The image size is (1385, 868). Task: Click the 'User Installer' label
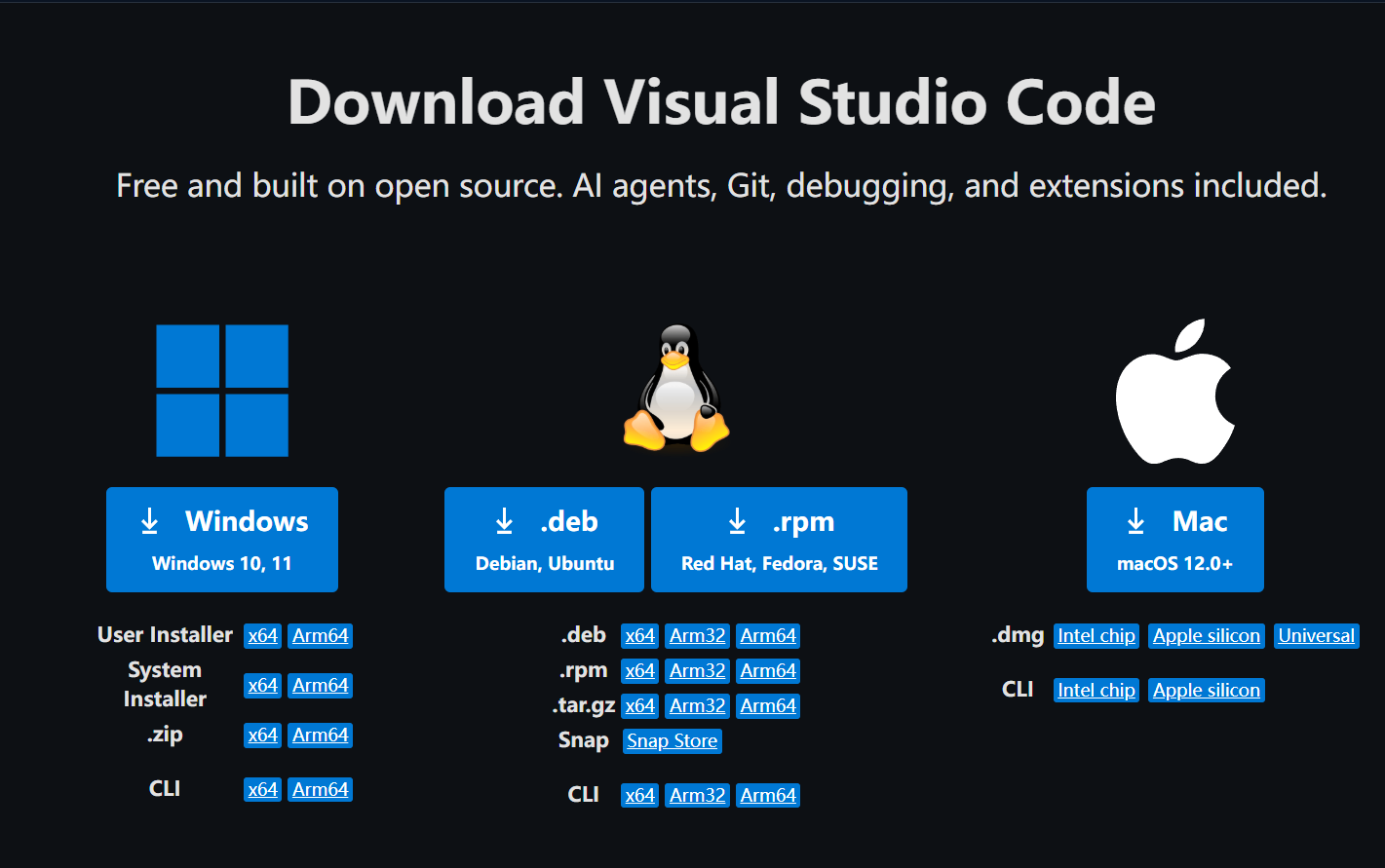pyautogui.click(x=165, y=635)
